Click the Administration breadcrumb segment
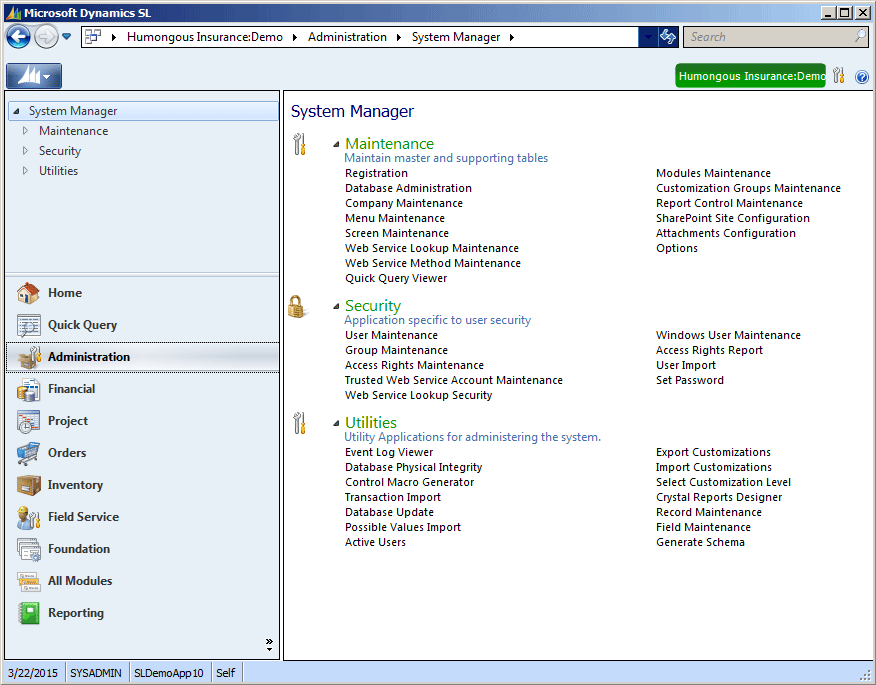Viewport: 876px width, 685px height. coord(347,37)
